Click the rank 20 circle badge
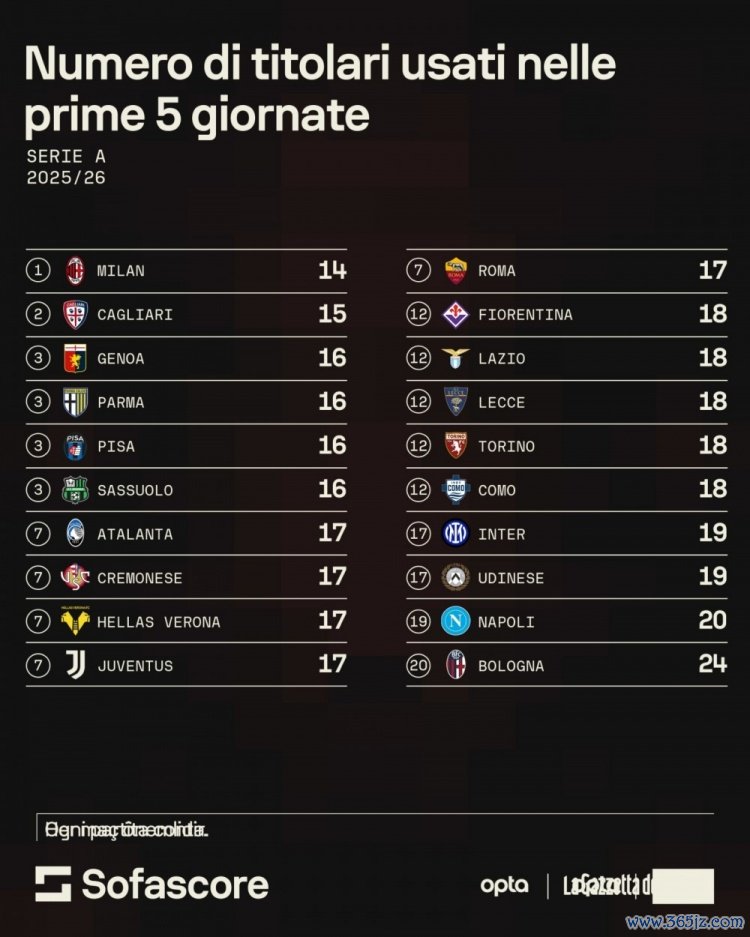This screenshot has height=937, width=750. coord(418,665)
